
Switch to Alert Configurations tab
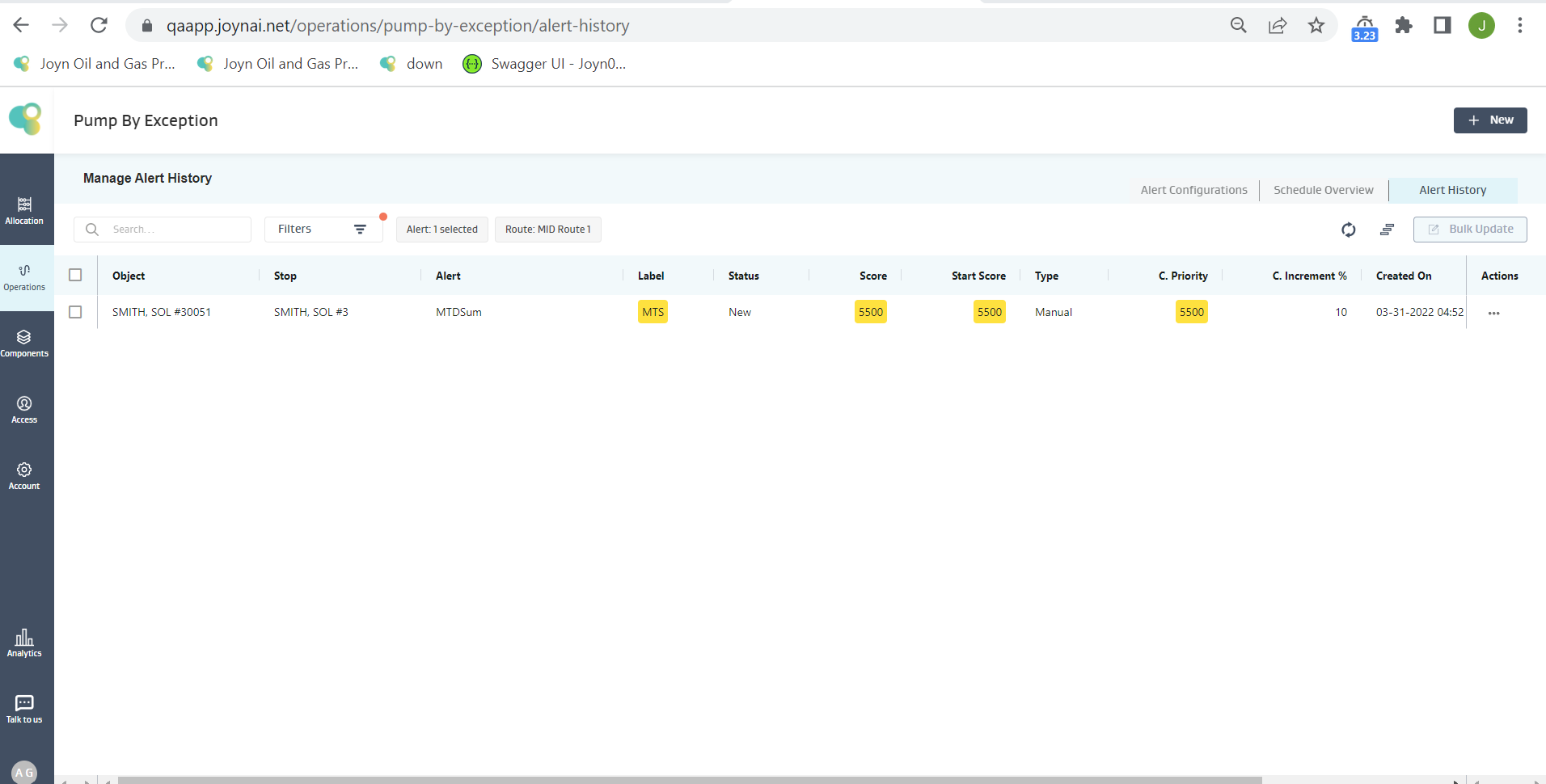tap(1193, 190)
